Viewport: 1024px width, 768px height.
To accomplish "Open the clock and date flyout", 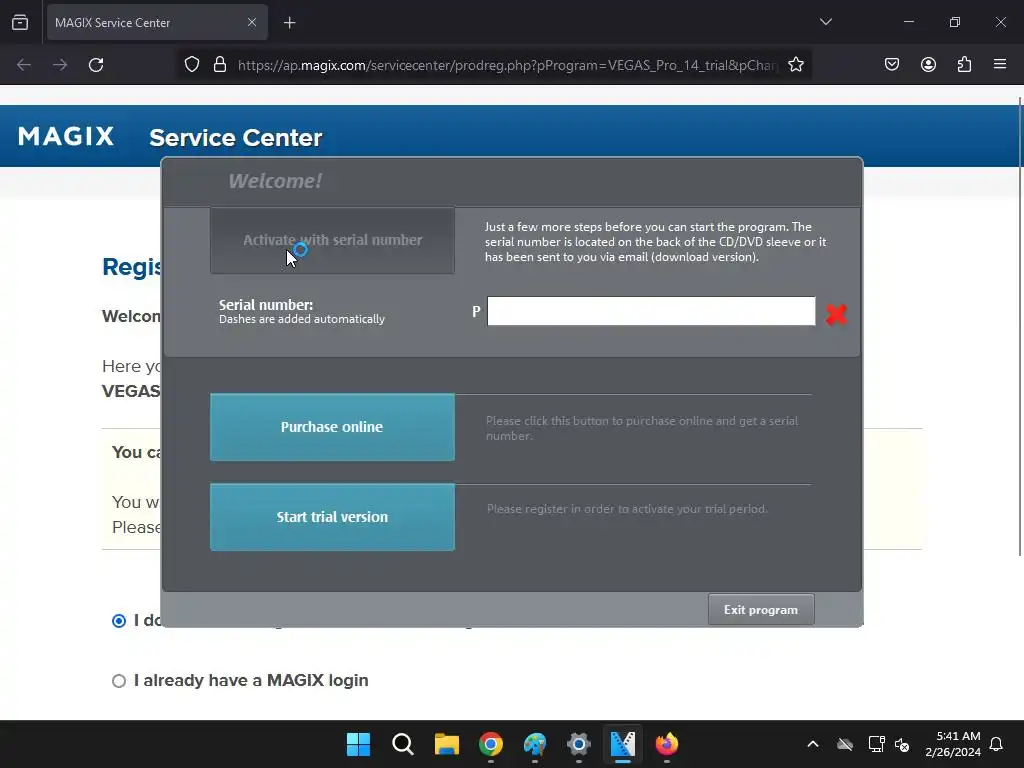I will [953, 744].
